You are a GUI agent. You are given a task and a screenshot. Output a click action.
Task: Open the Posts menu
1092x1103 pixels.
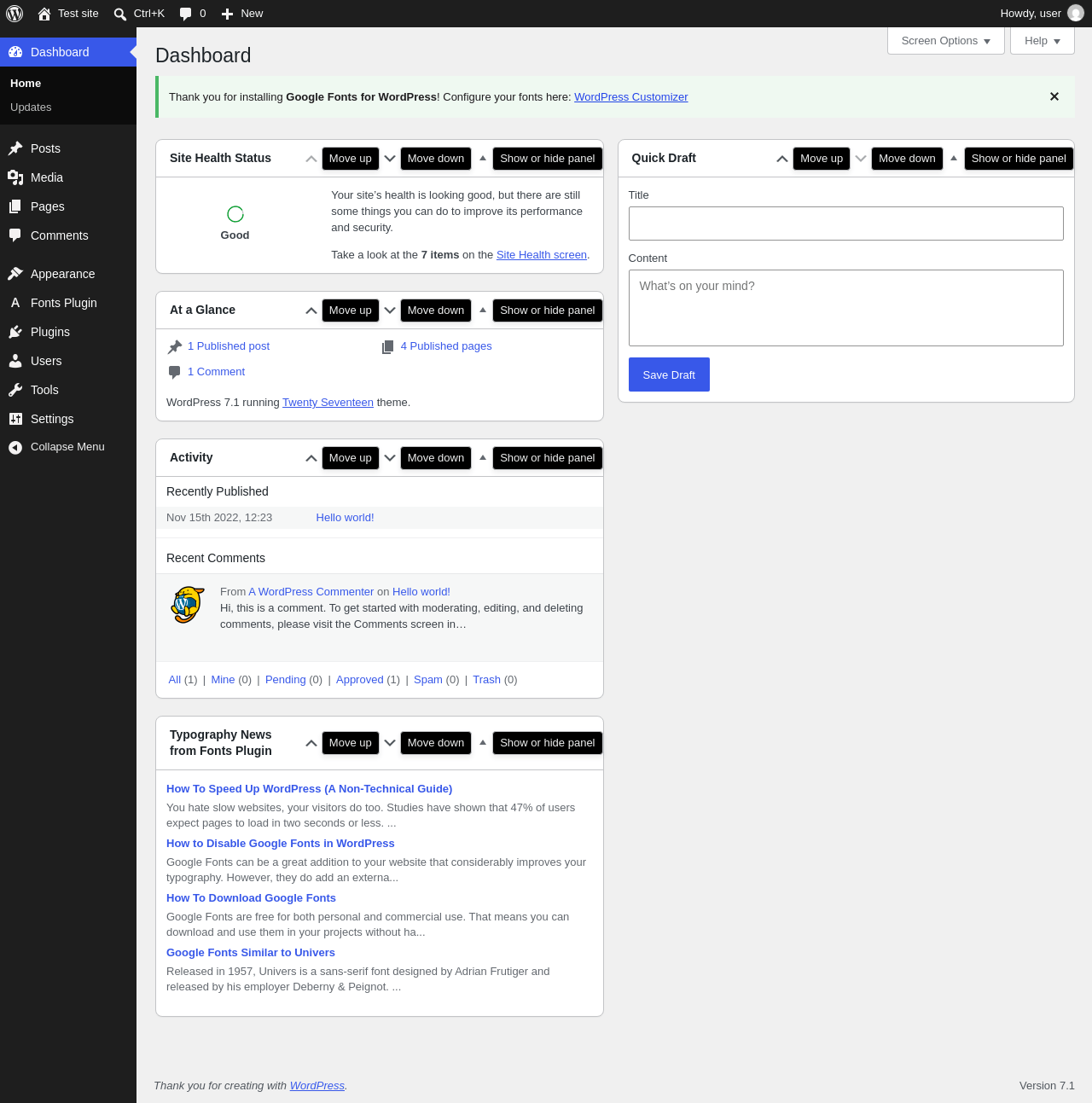point(68,148)
